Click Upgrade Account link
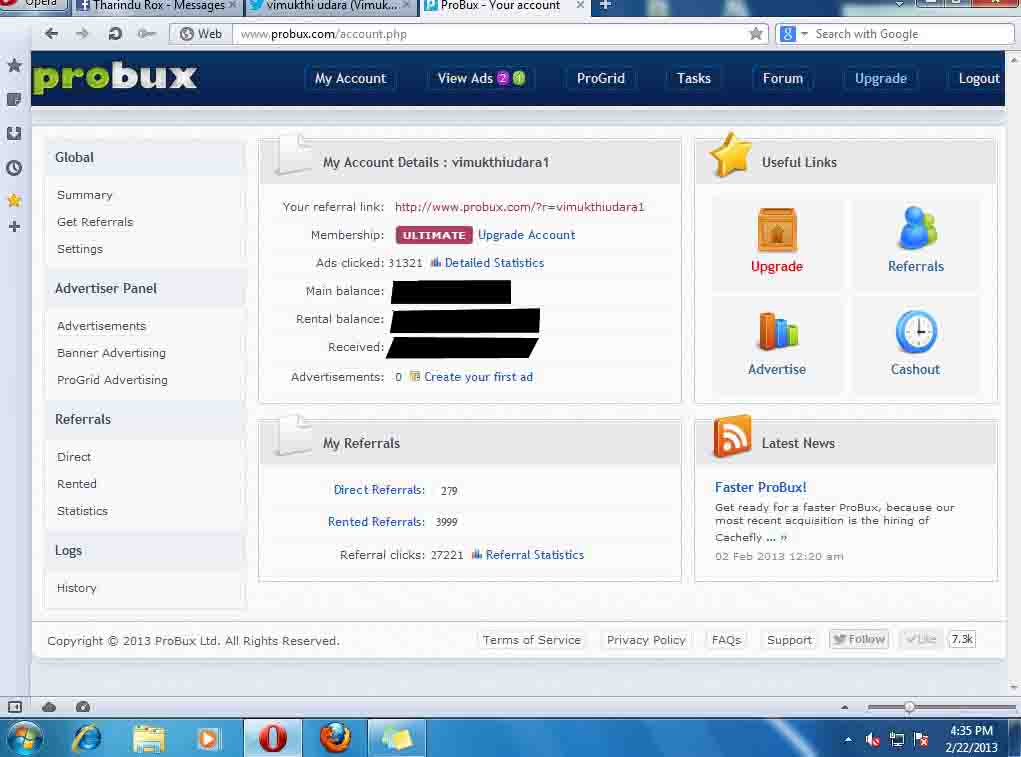 [526, 235]
